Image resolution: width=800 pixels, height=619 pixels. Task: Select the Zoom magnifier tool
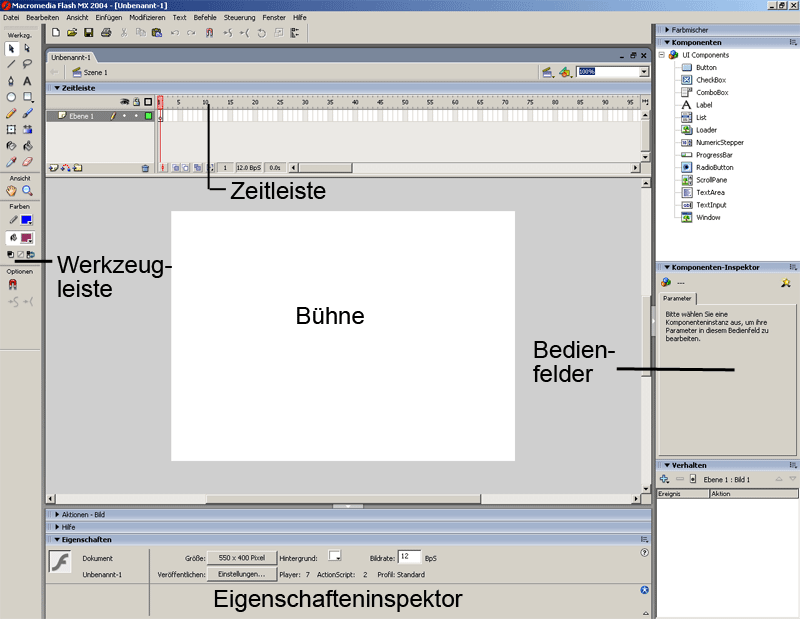[27, 190]
